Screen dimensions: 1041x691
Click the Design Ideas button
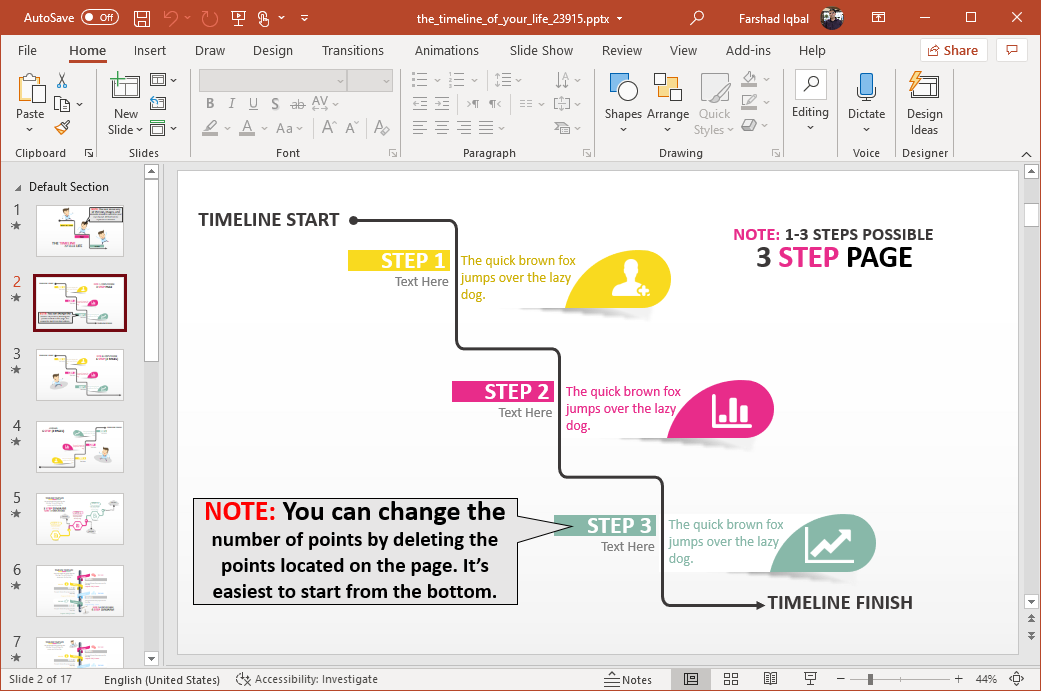pos(924,102)
